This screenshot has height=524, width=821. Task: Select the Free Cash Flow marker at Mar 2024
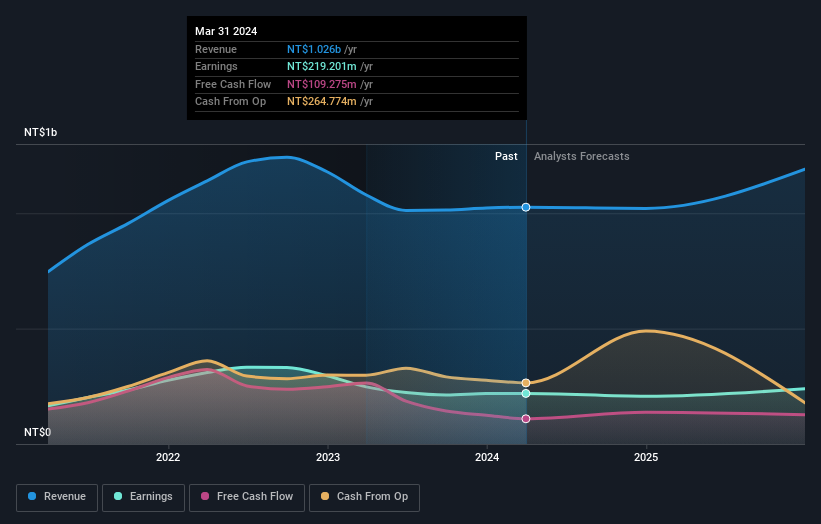coord(526,419)
